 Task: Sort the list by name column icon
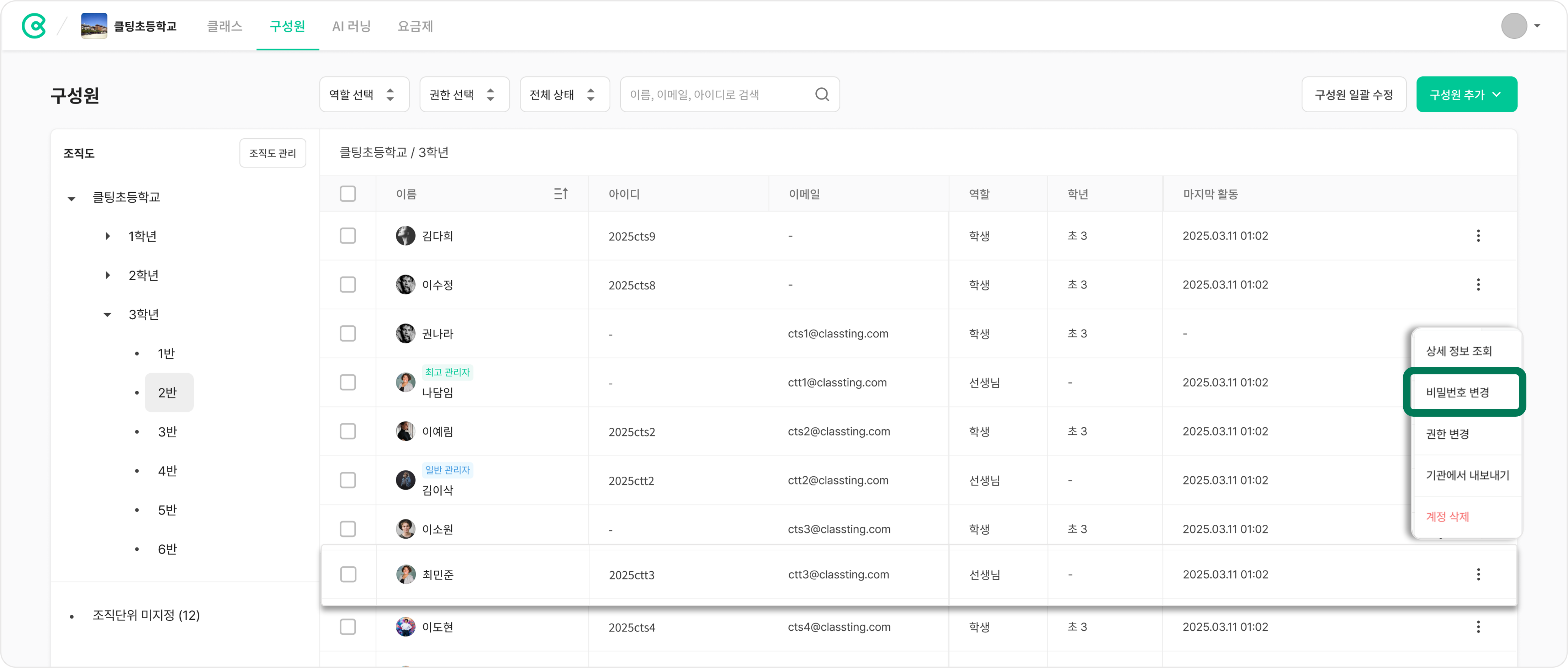tap(561, 193)
